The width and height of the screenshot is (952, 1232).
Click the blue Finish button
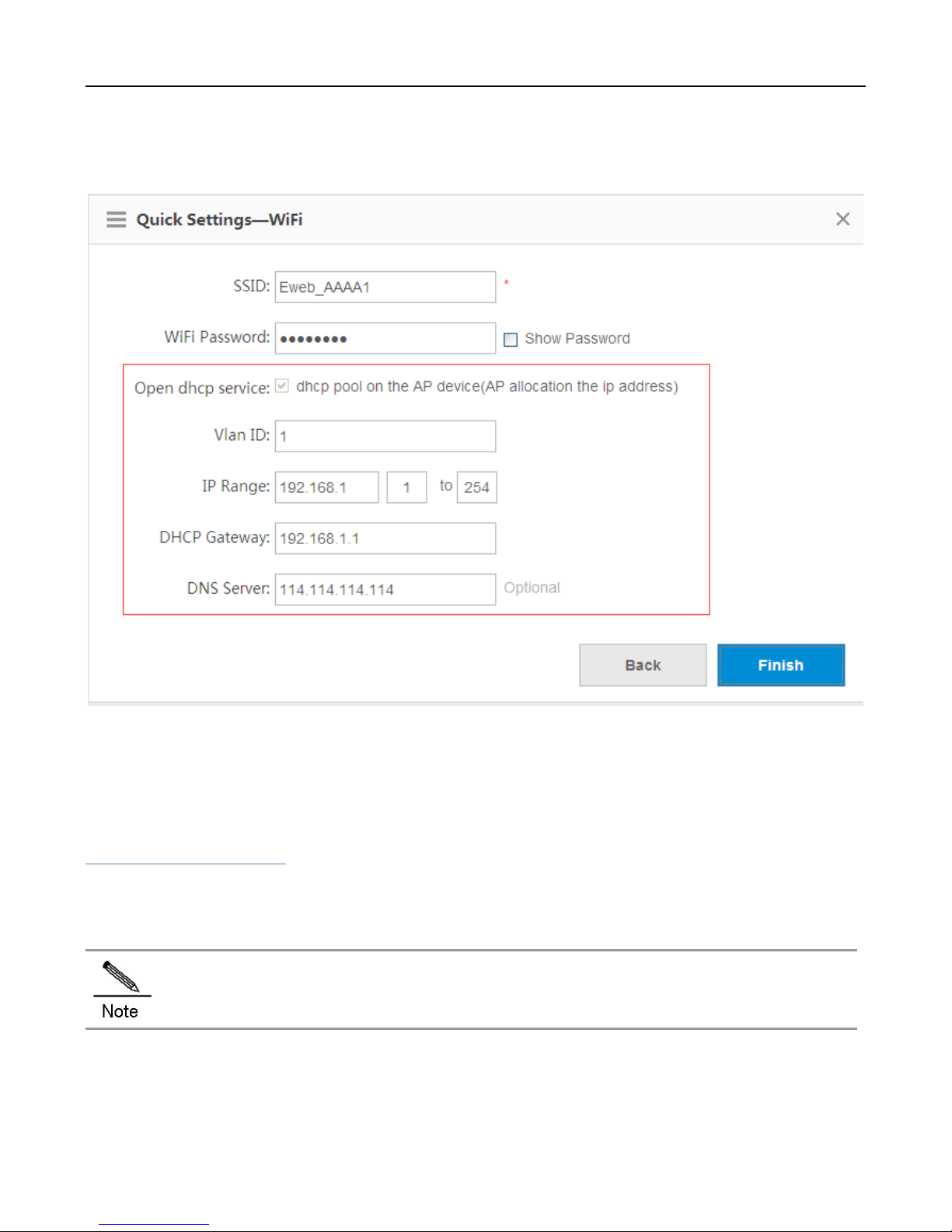pyautogui.click(x=781, y=665)
